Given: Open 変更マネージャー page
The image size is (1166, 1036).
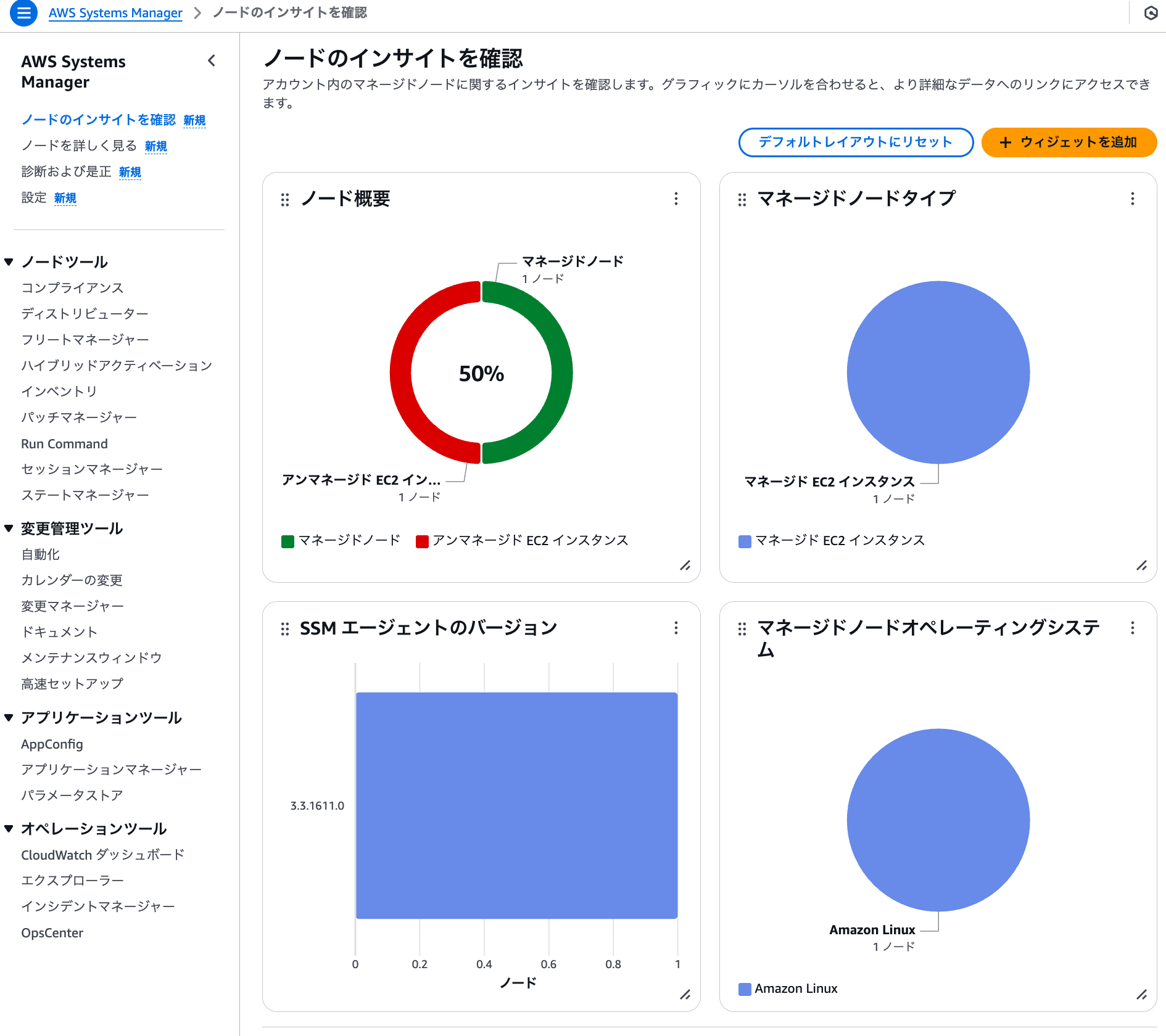Looking at the screenshot, I should (72, 606).
